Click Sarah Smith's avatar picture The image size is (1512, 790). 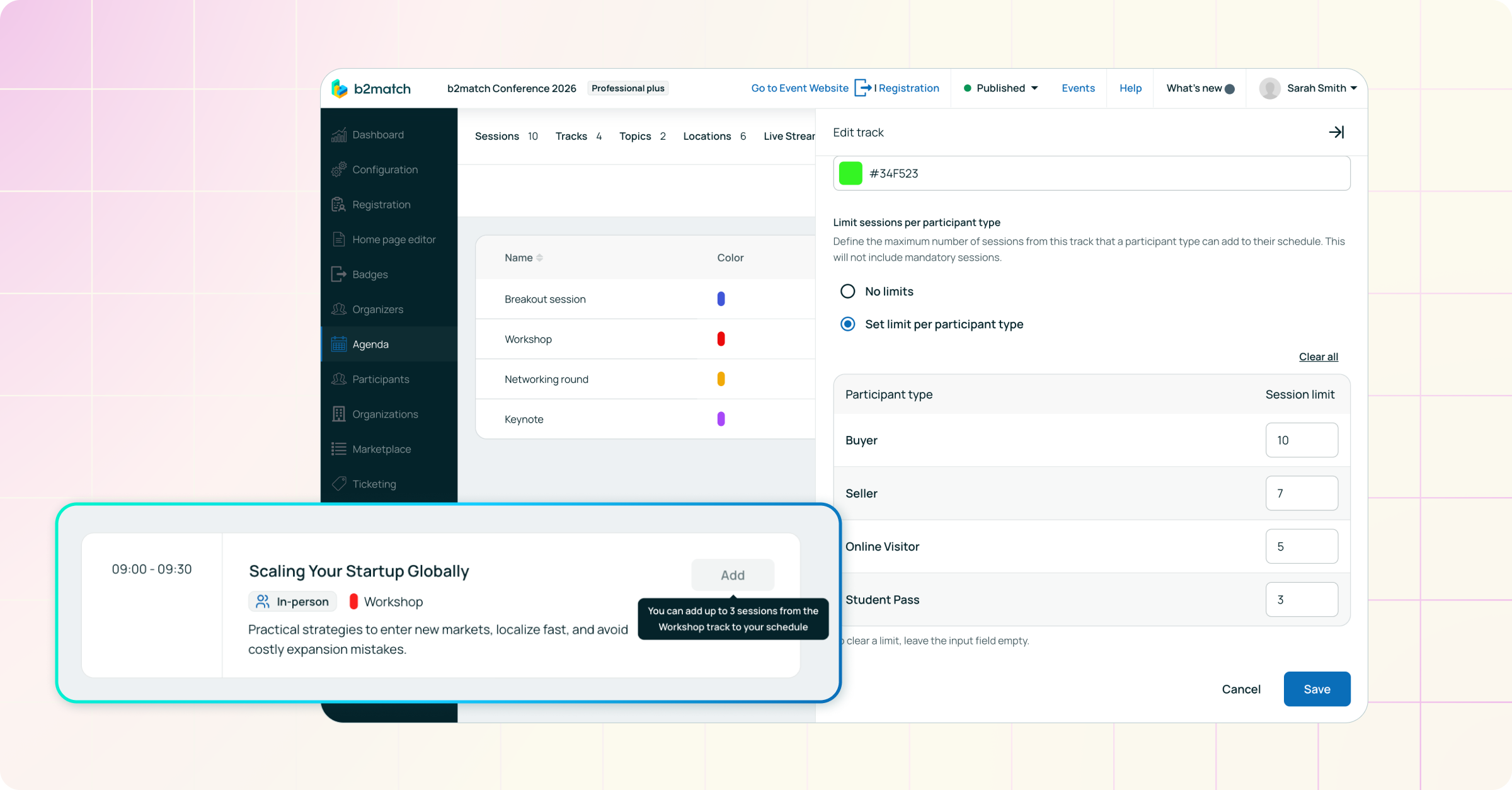1269,88
